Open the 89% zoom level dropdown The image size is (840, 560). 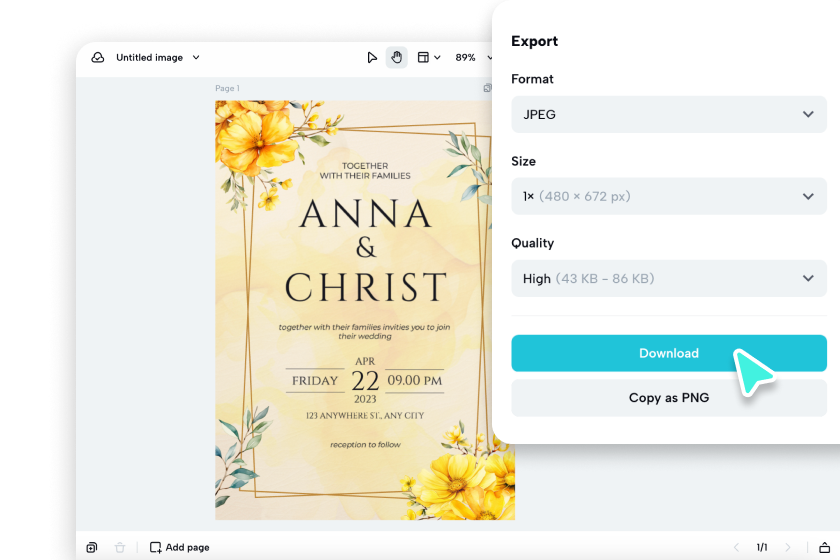(x=472, y=58)
